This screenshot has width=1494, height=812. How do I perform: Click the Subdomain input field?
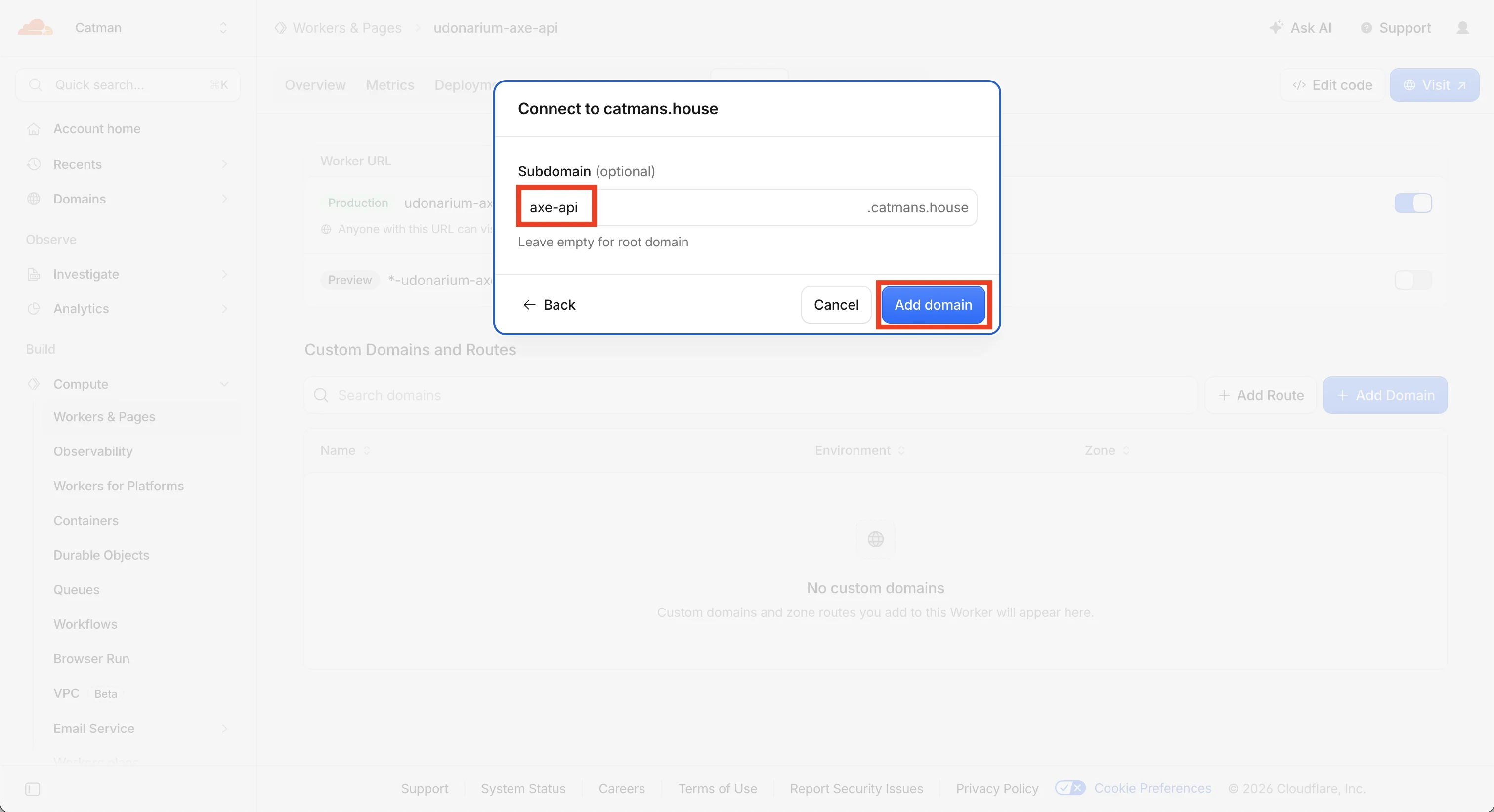click(x=747, y=207)
